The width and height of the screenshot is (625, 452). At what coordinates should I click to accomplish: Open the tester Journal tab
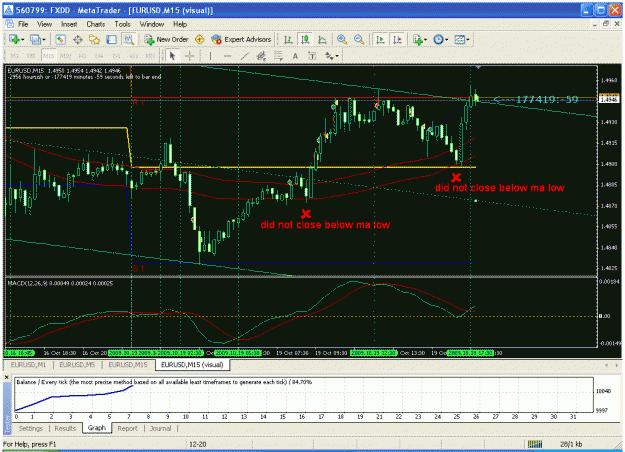(160, 428)
